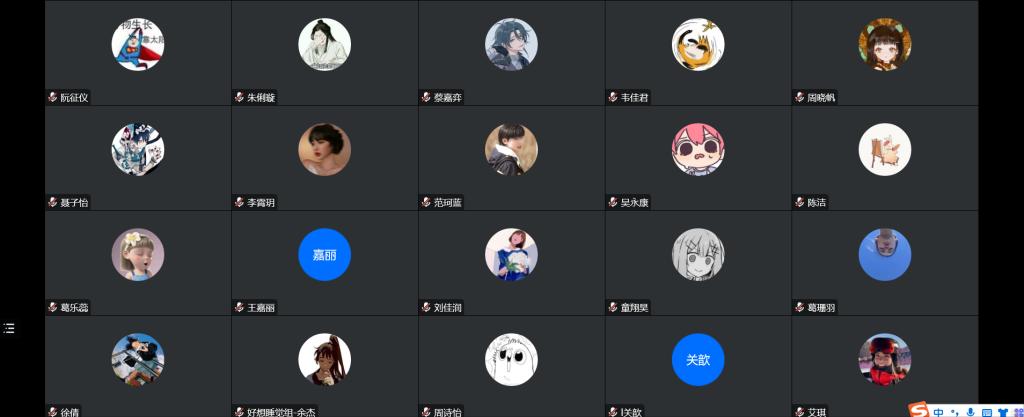The width and height of the screenshot is (1024, 417).
Task: Click 葛乐蕊's avatar with flower girl
Action: coord(138,255)
